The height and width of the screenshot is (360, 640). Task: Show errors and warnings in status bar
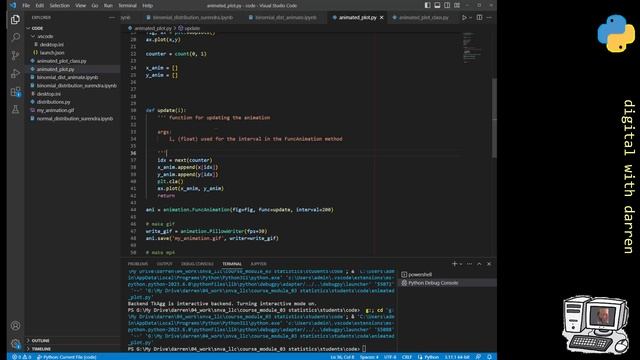[x=22, y=357]
